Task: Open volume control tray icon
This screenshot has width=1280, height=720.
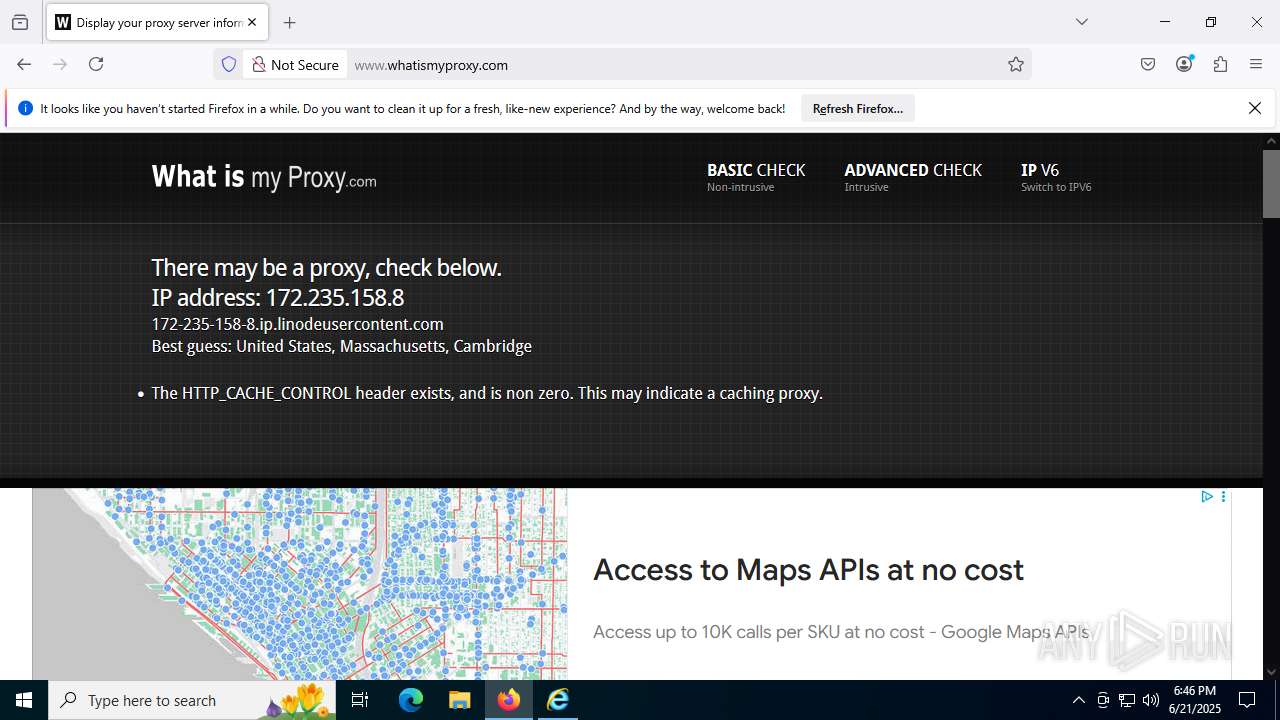Action: (1151, 700)
